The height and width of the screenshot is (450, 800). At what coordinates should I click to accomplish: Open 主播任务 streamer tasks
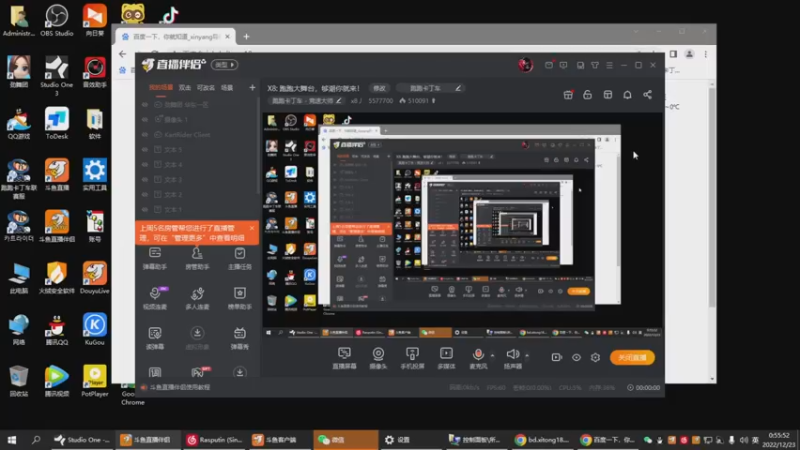[x=239, y=258]
